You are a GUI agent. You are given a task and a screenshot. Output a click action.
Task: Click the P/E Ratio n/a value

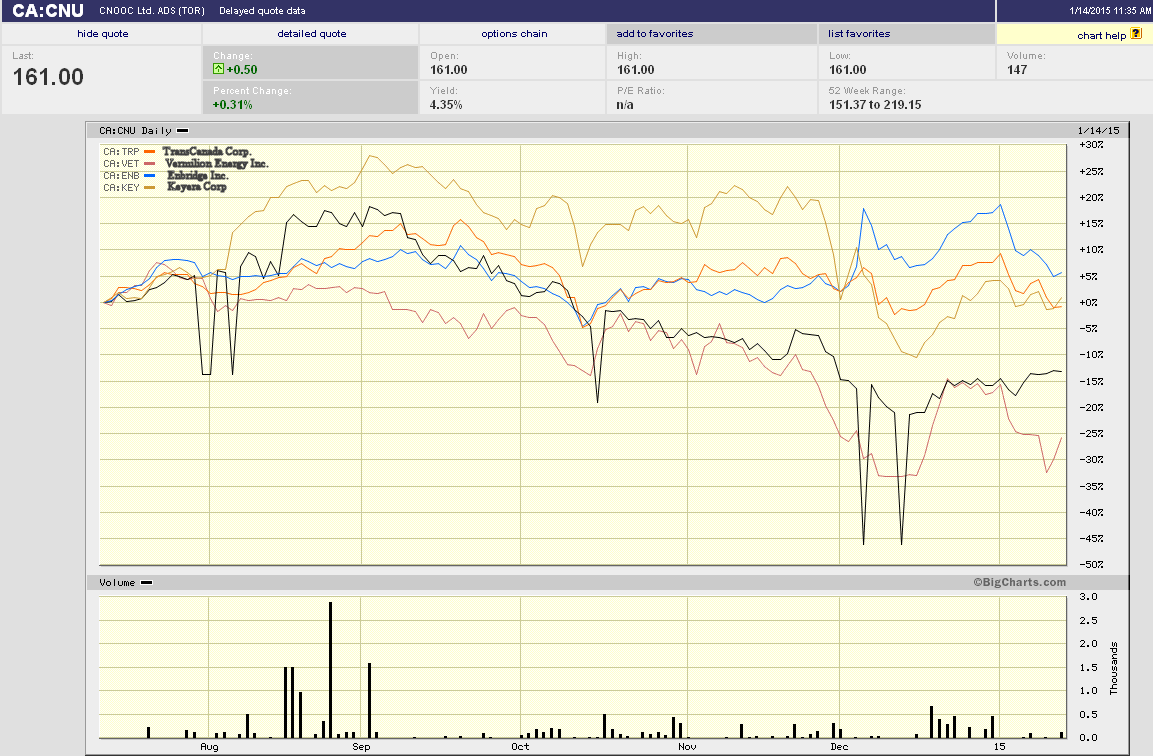tap(625, 104)
